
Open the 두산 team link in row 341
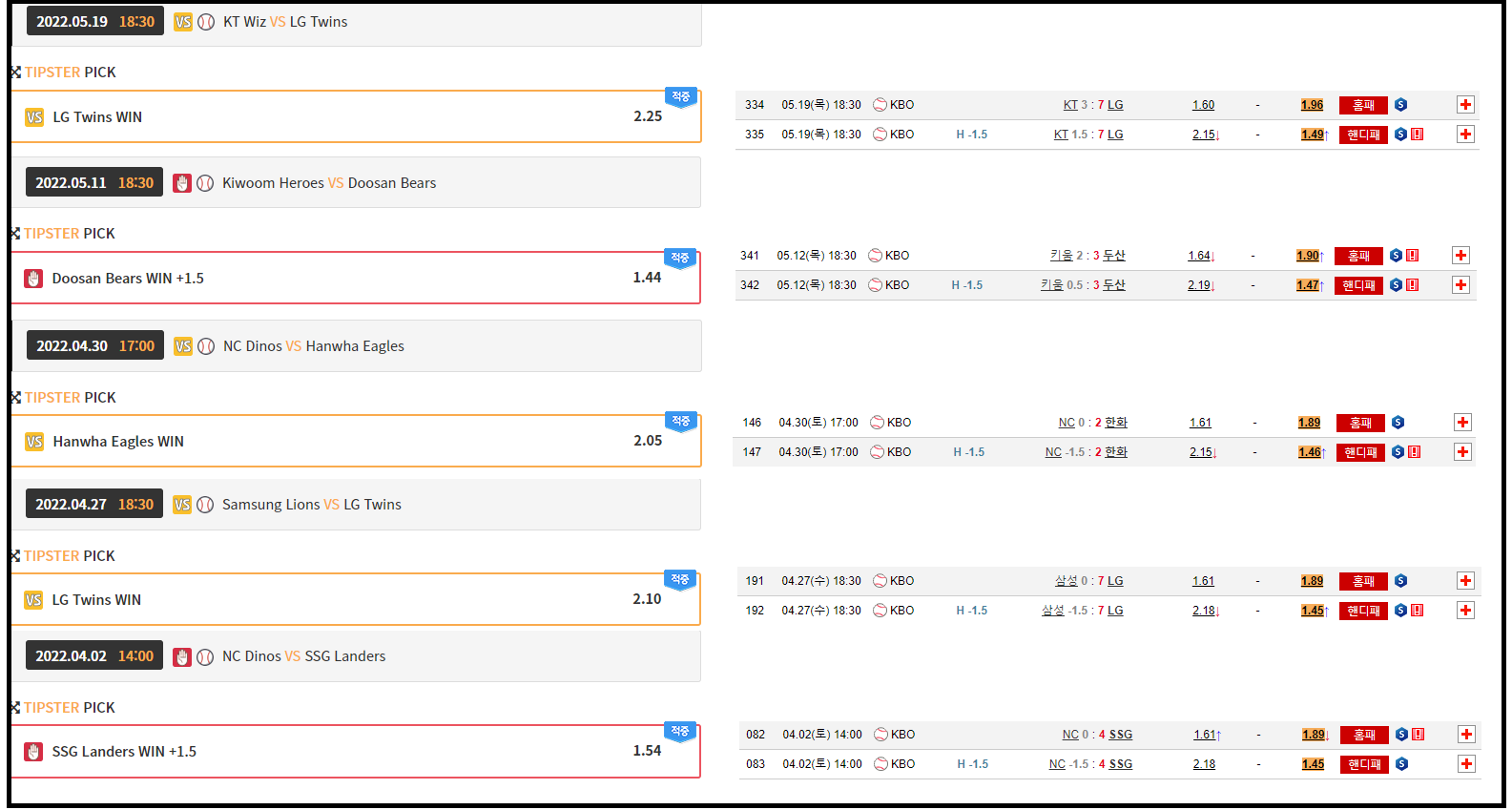point(1113,256)
